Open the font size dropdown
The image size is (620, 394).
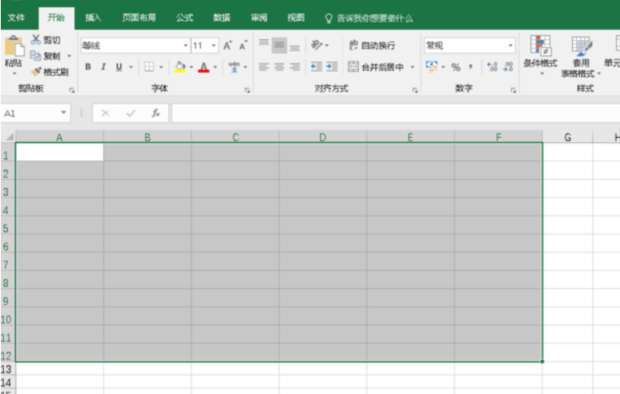214,45
